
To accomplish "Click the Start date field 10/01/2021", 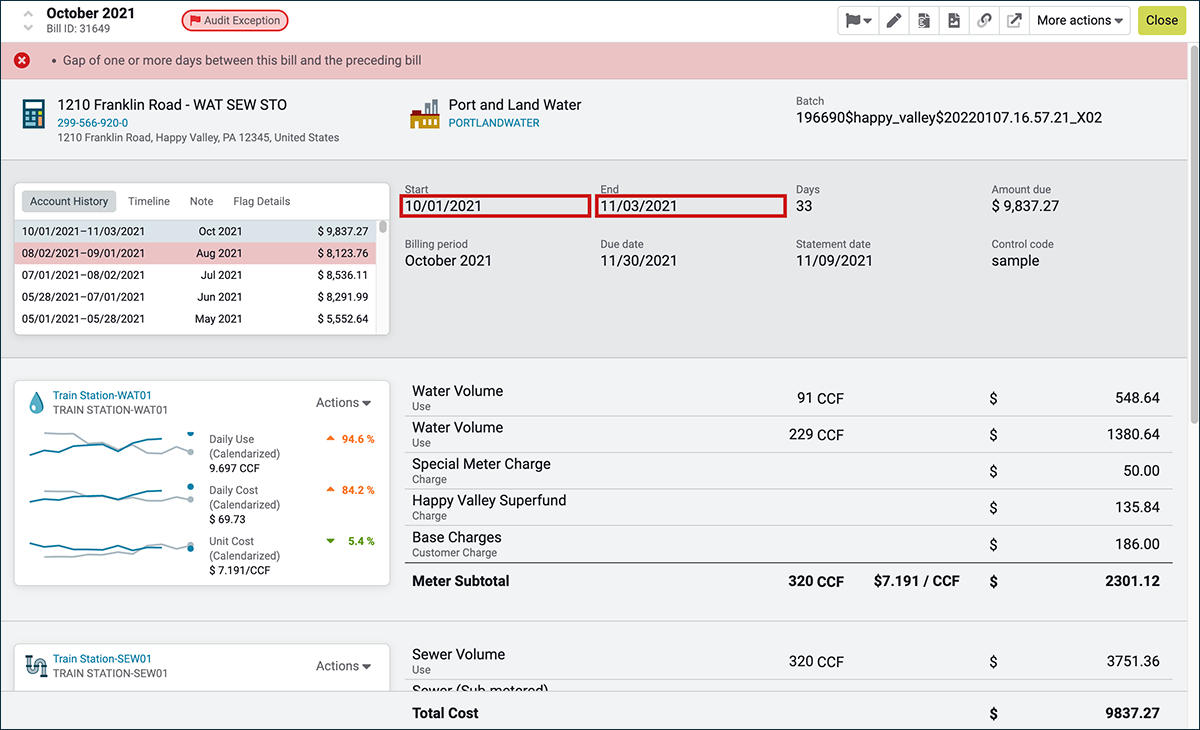I will tap(496, 206).
